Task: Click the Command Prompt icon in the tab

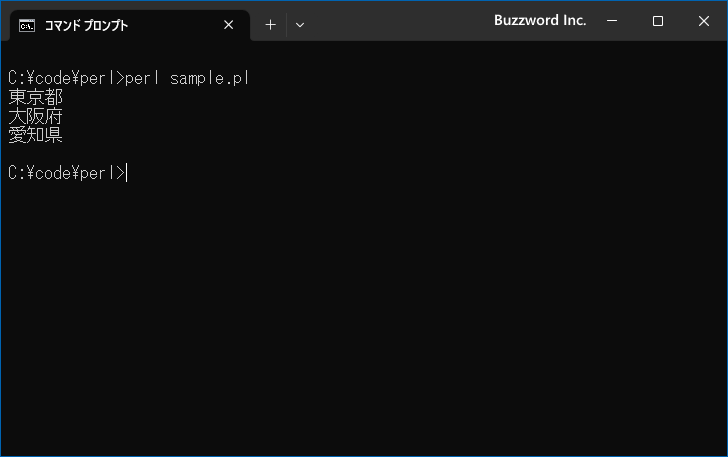Action: (x=27, y=25)
